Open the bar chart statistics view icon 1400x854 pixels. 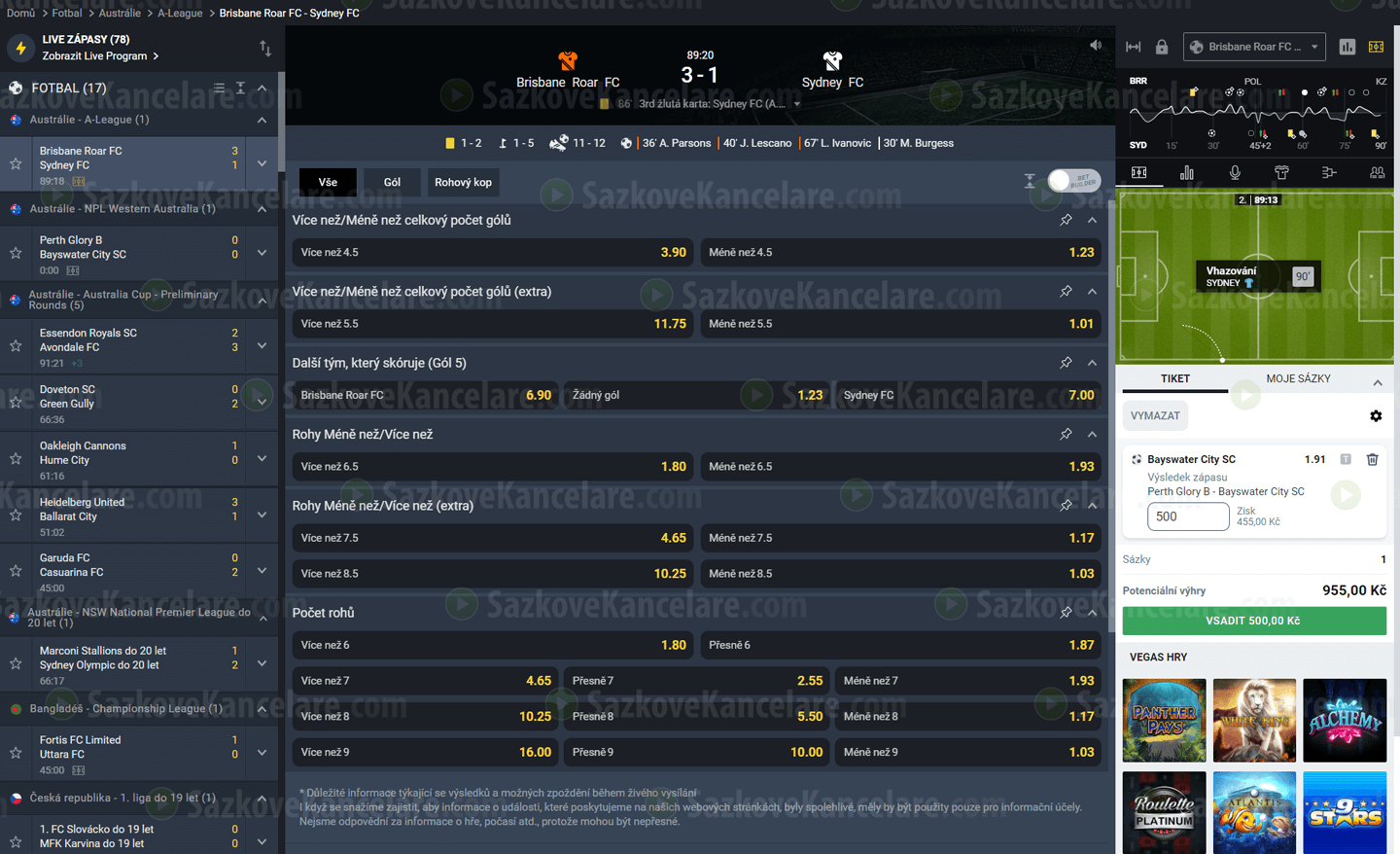(x=1347, y=47)
